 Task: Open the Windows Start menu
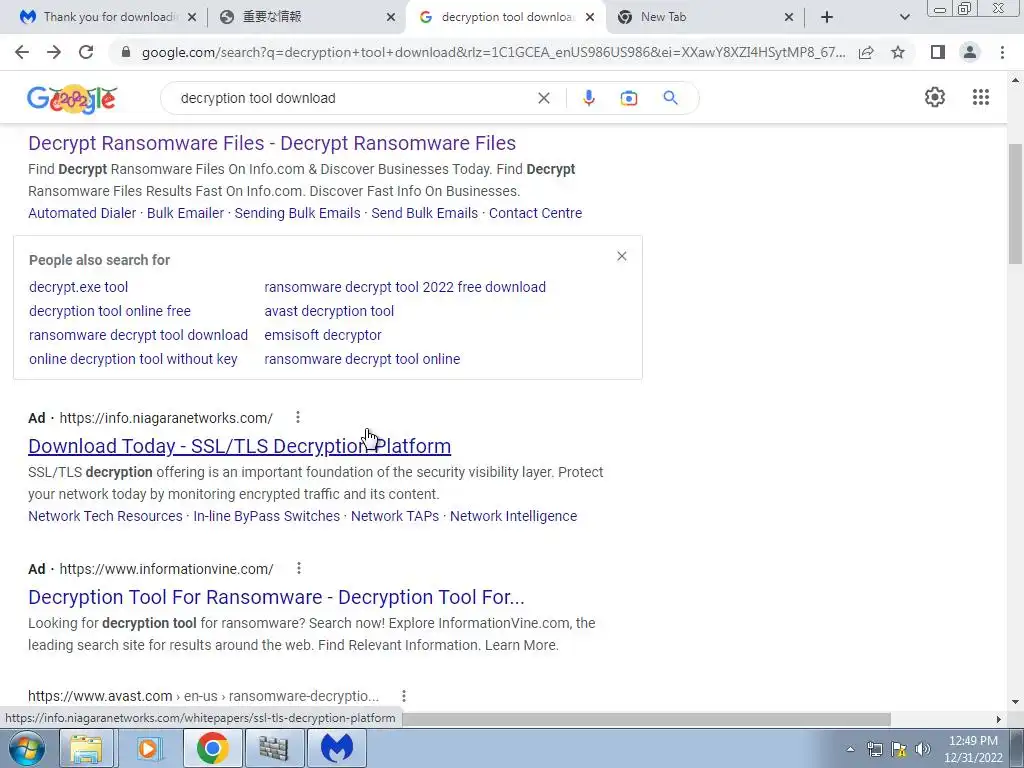[26, 748]
